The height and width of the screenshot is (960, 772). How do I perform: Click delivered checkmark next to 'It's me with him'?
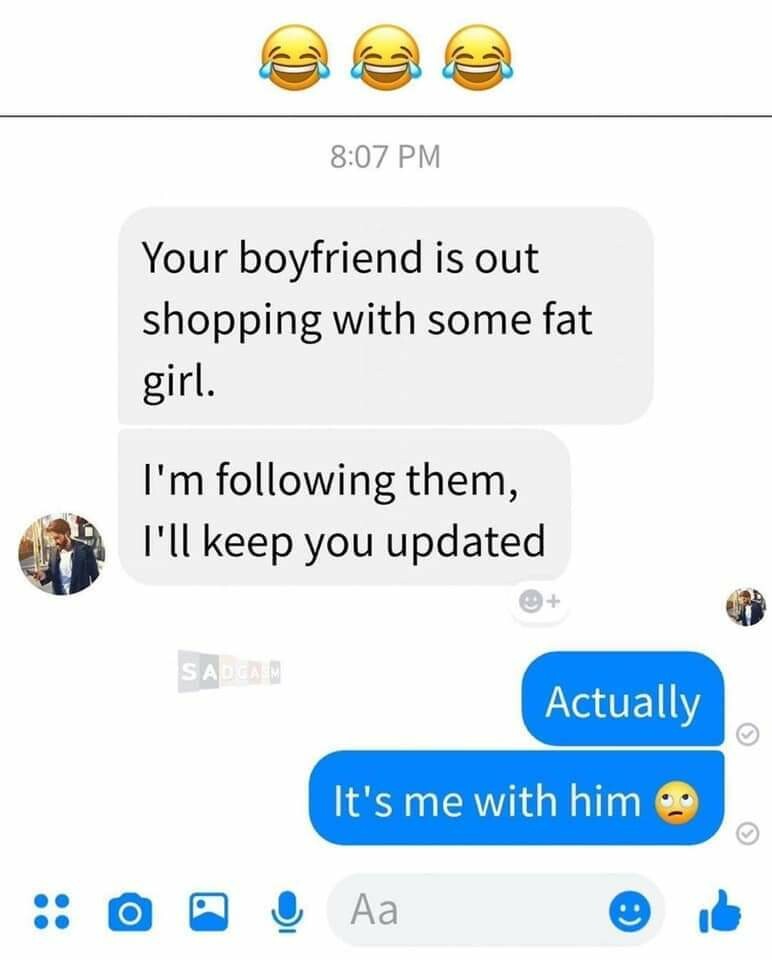pos(748,833)
